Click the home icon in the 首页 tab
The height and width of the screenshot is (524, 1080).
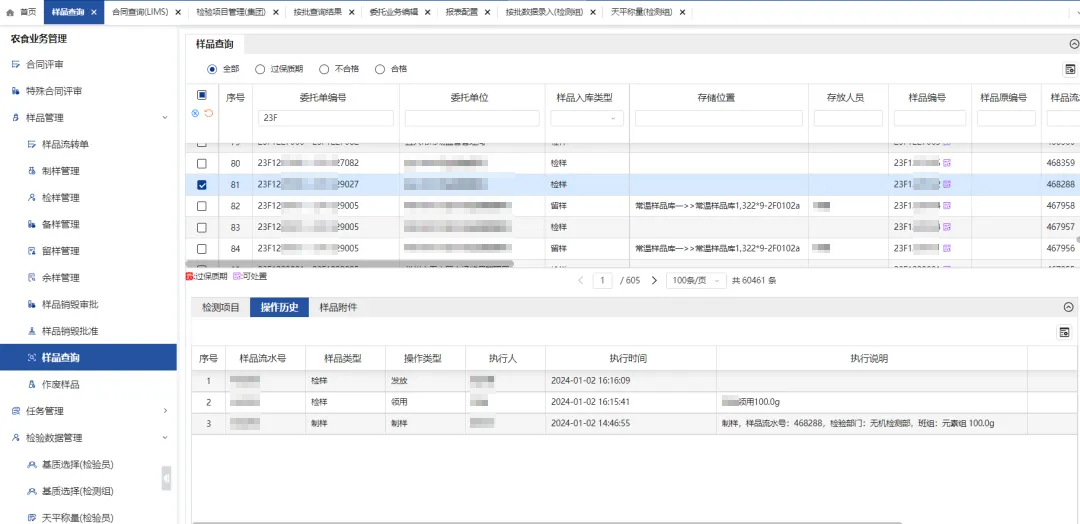(x=11, y=12)
